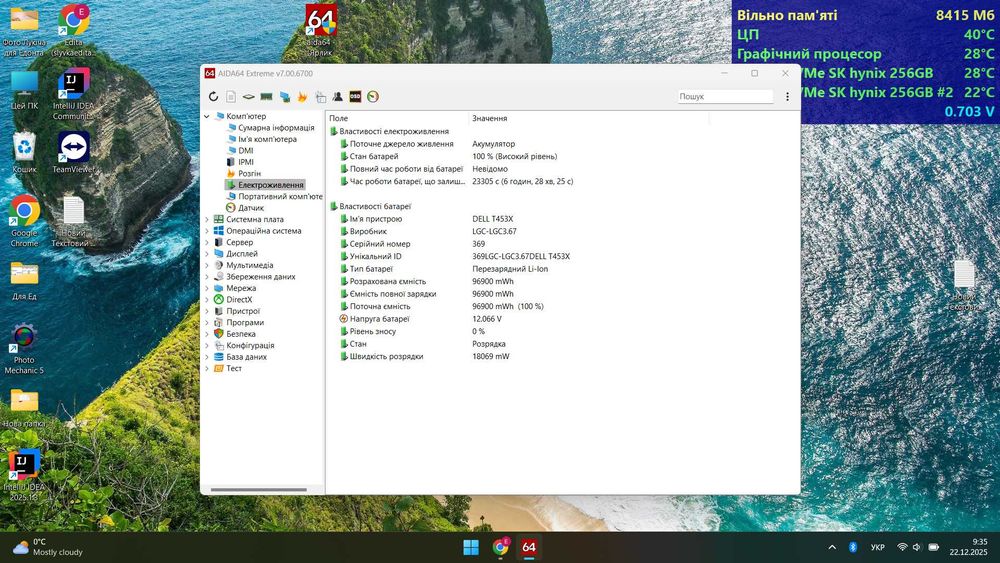Expand the Системна плата tree node
The height and width of the screenshot is (563, 1000).
click(x=207, y=220)
